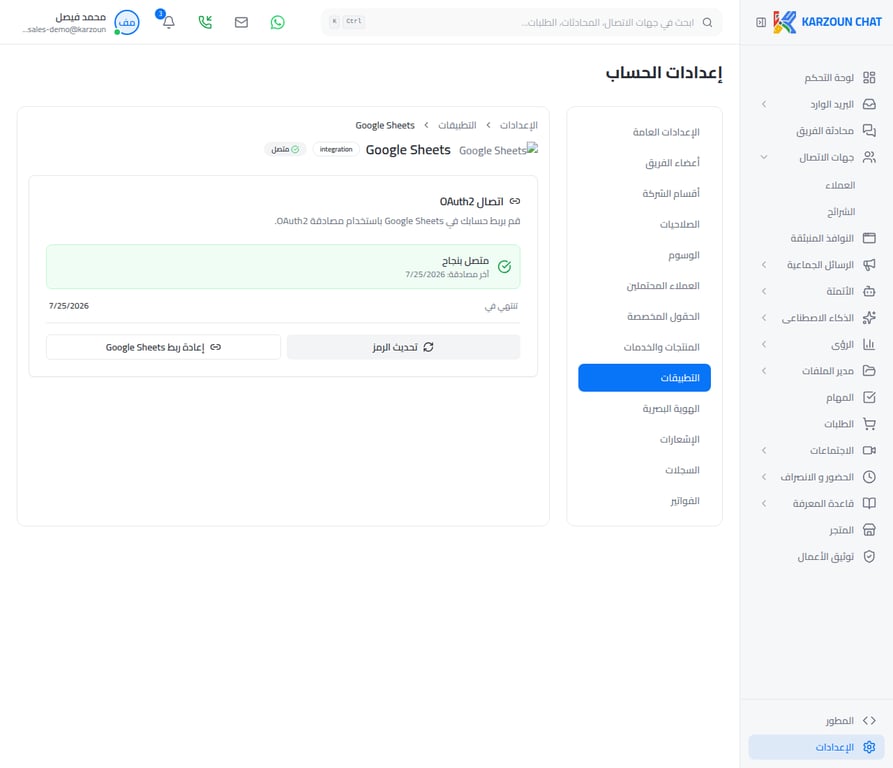Expand الأتمتة chevron
Viewport: 893px width, 768px height.
(x=764, y=291)
